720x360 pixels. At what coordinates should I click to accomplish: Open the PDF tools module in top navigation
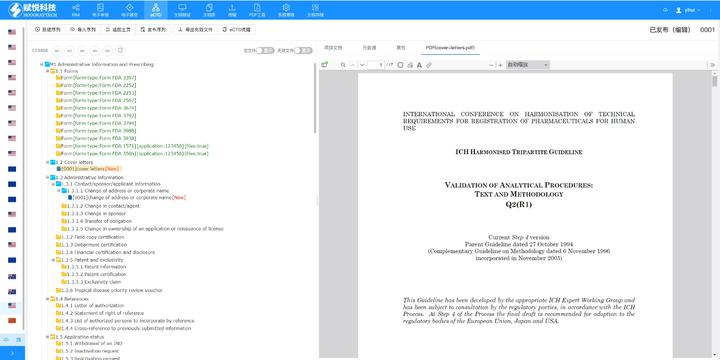[x=257, y=10]
